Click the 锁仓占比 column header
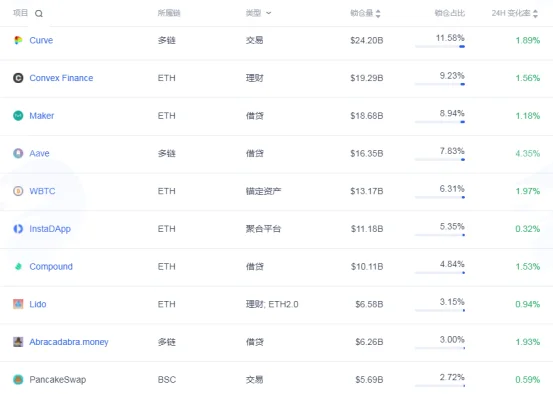553x395 pixels. coord(450,13)
